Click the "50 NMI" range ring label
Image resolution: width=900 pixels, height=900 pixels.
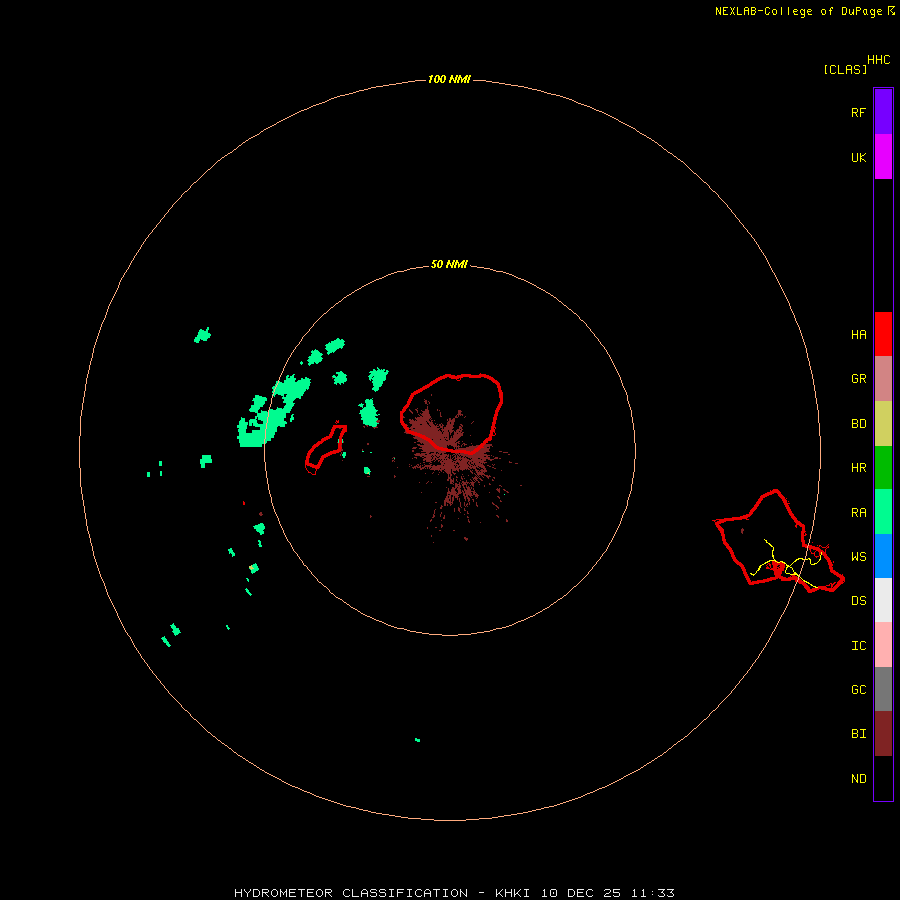(449, 265)
